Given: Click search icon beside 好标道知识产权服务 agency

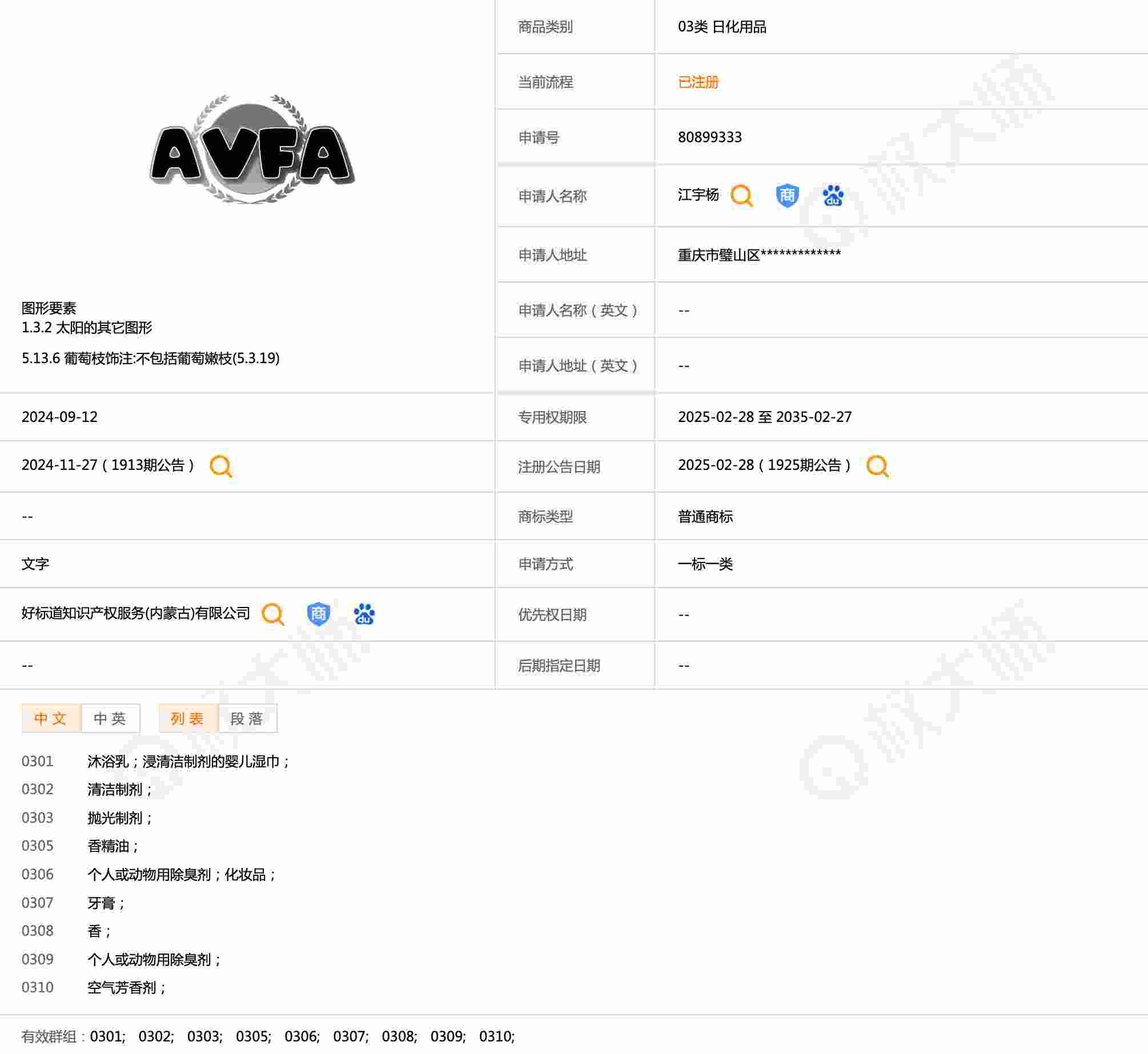Looking at the screenshot, I should (272, 614).
